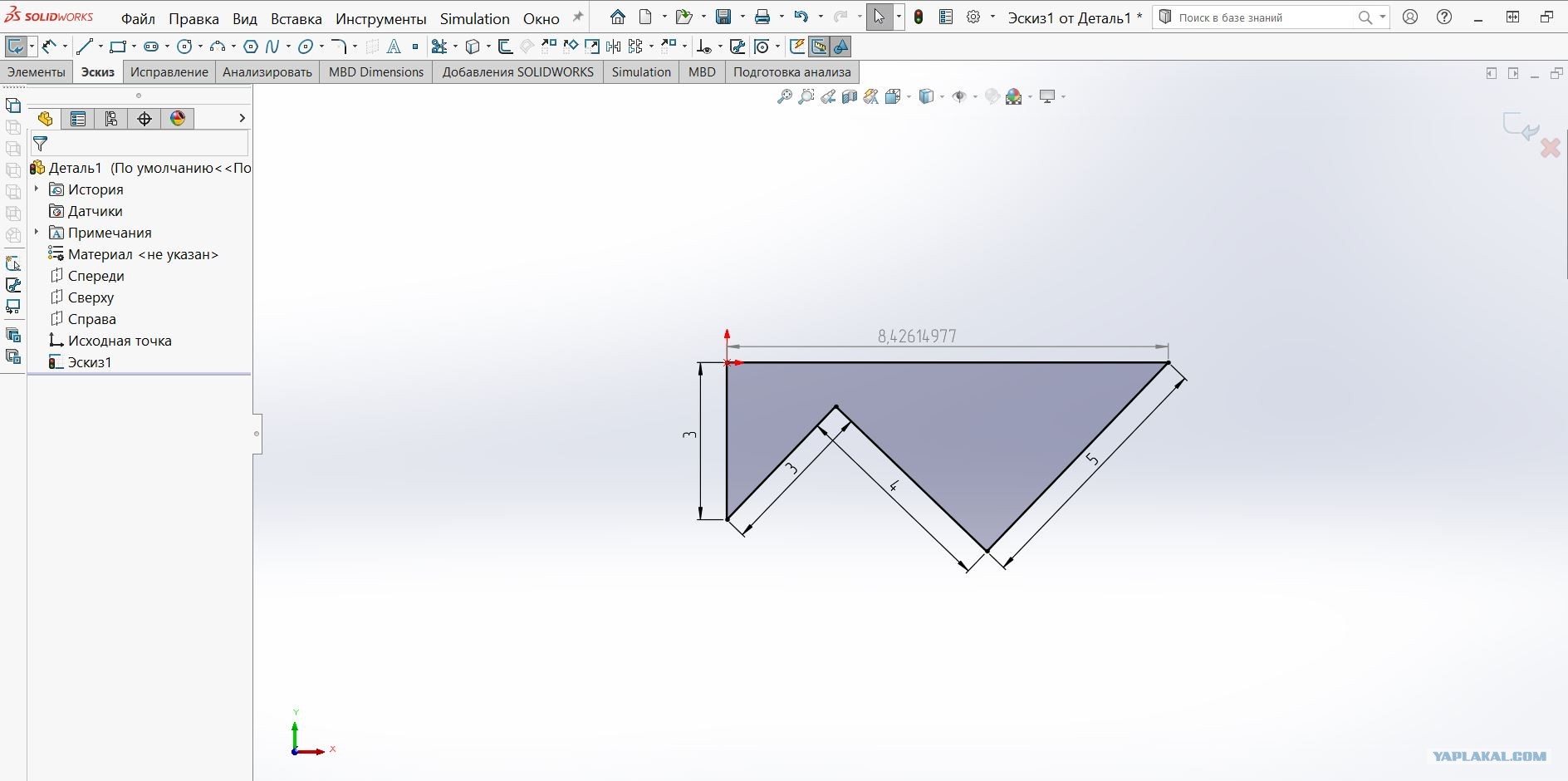This screenshot has width=1568, height=781.
Task: Select the Straight Slot tool
Action: [151, 47]
